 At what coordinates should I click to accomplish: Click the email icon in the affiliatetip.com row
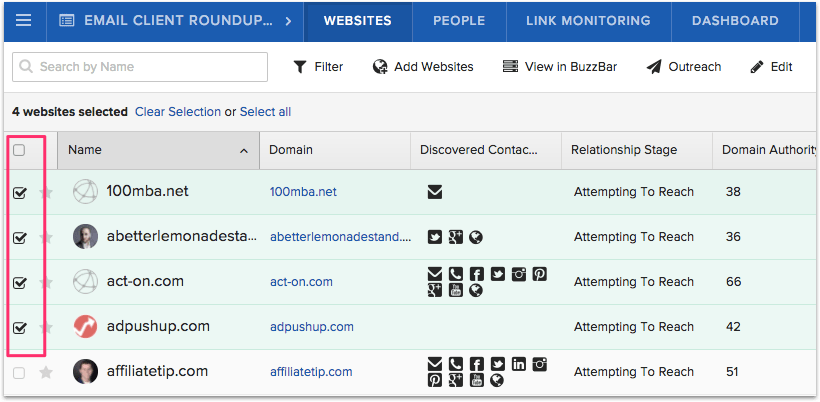435,363
